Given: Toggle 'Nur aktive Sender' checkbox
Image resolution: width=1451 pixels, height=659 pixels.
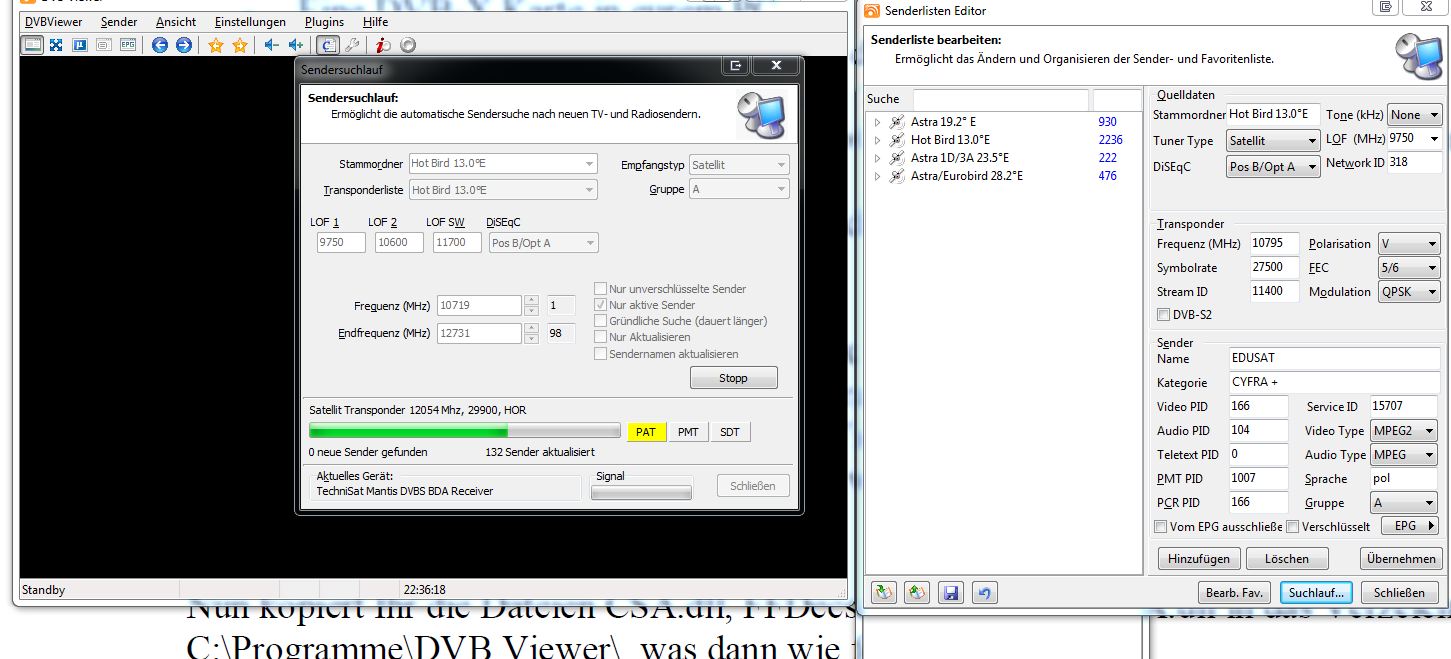Looking at the screenshot, I should 600,305.
